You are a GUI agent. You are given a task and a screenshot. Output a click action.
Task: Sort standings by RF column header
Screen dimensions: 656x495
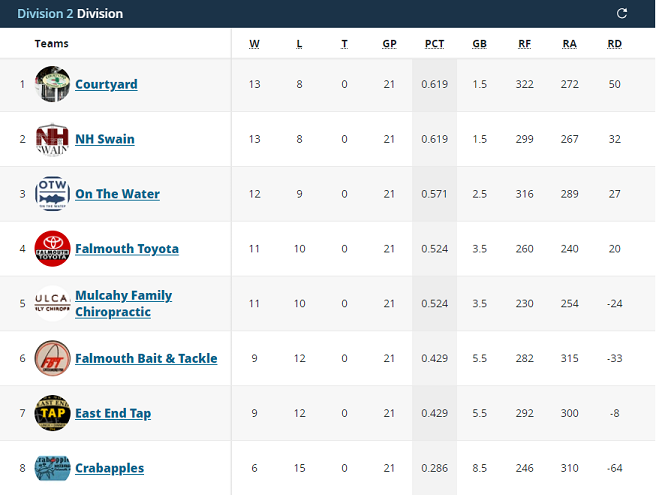[x=524, y=43]
